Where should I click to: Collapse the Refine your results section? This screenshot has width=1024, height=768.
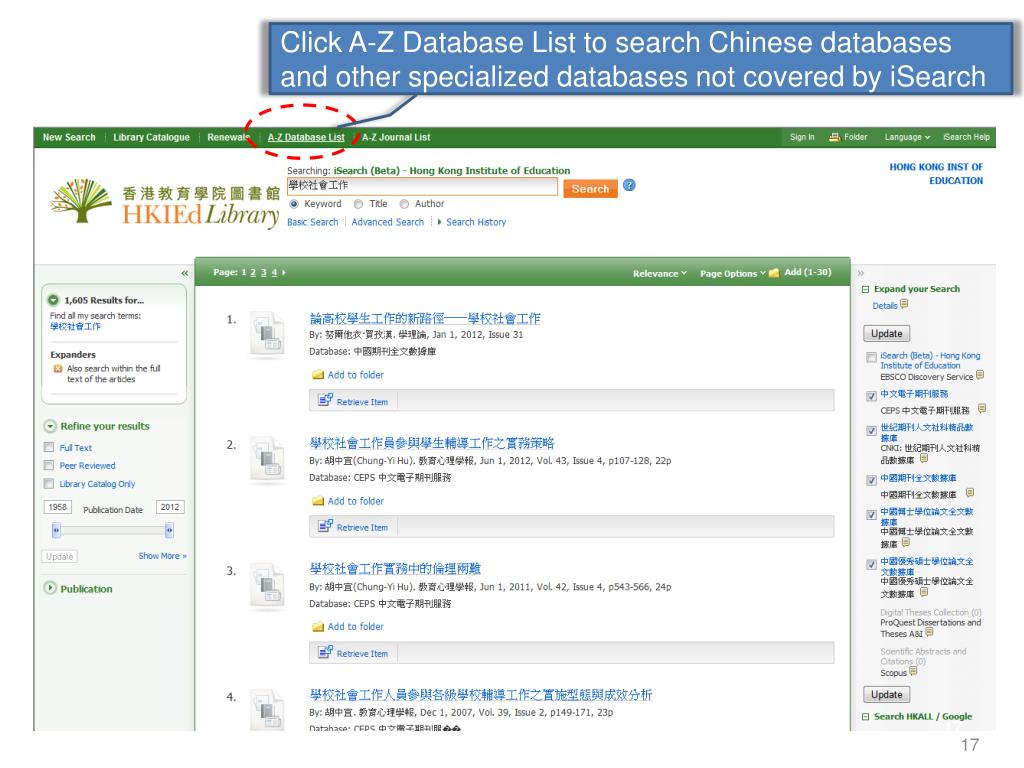point(50,426)
